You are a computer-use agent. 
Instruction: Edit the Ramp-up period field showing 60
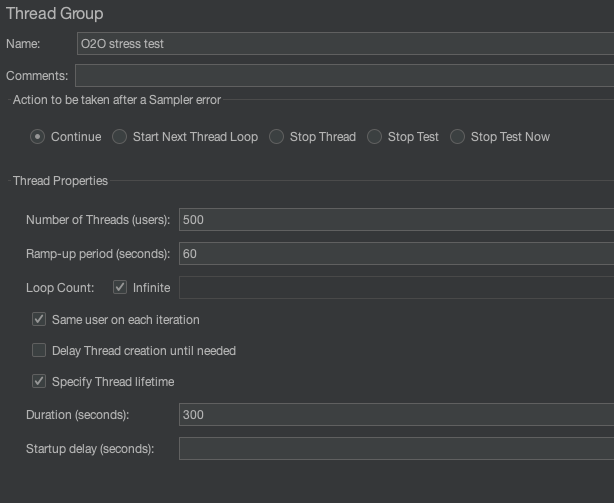[x=396, y=254]
